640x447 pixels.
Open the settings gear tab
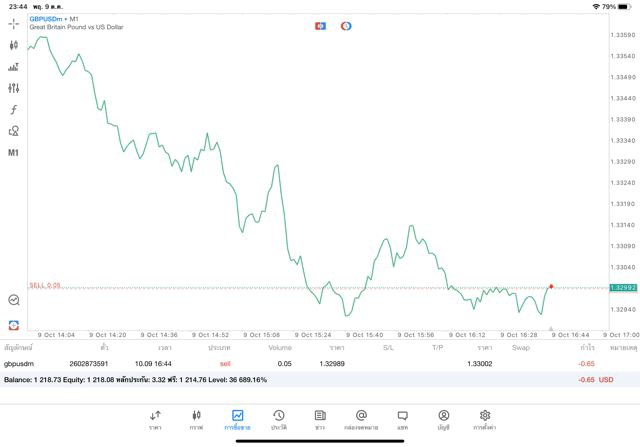pos(485,419)
